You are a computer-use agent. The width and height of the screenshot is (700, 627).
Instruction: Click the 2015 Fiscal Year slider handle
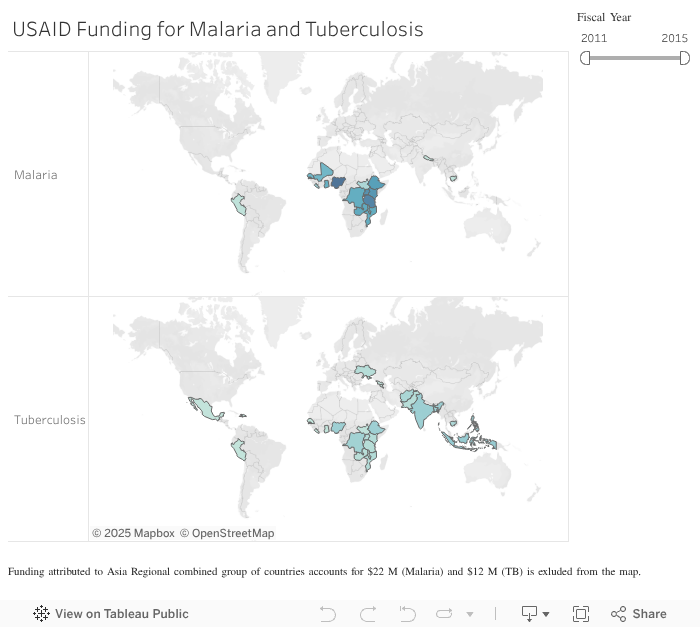click(x=685, y=58)
